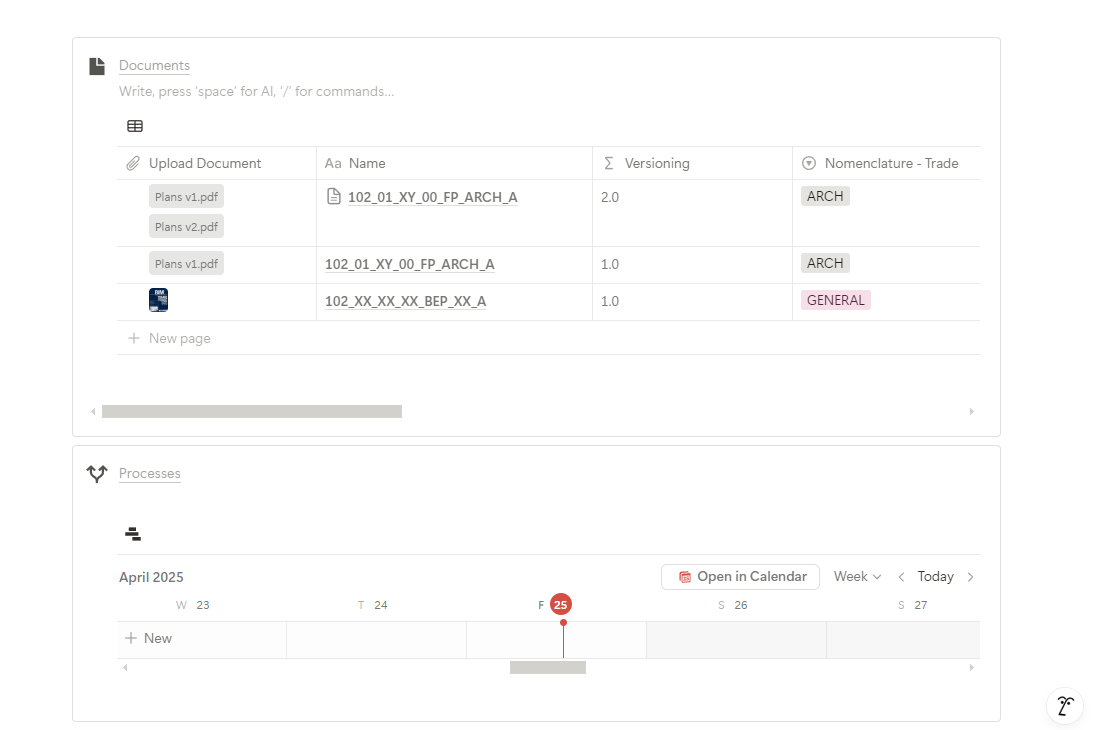Go to the previous week with left chevron

pyautogui.click(x=901, y=577)
